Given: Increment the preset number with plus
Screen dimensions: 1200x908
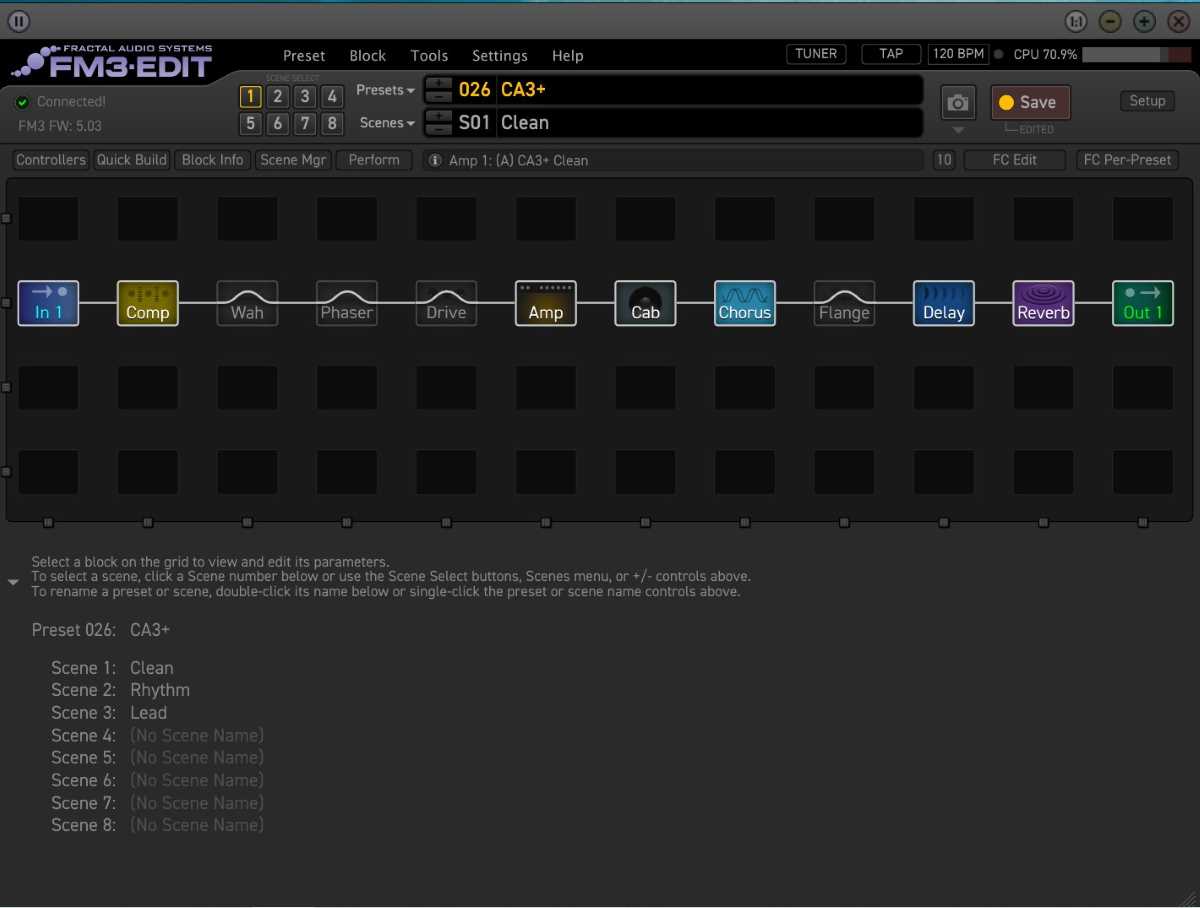Looking at the screenshot, I should click(x=439, y=83).
